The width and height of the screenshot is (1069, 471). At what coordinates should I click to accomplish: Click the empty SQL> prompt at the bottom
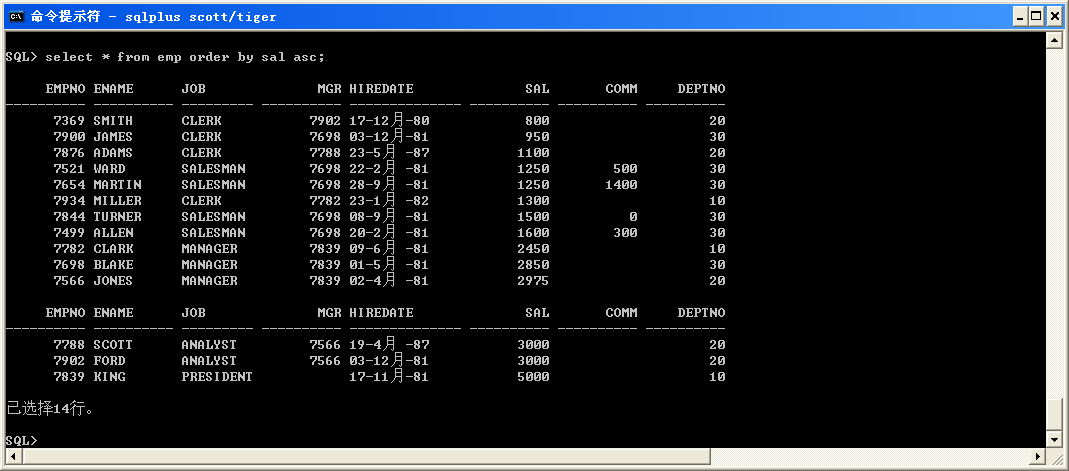coord(22,441)
